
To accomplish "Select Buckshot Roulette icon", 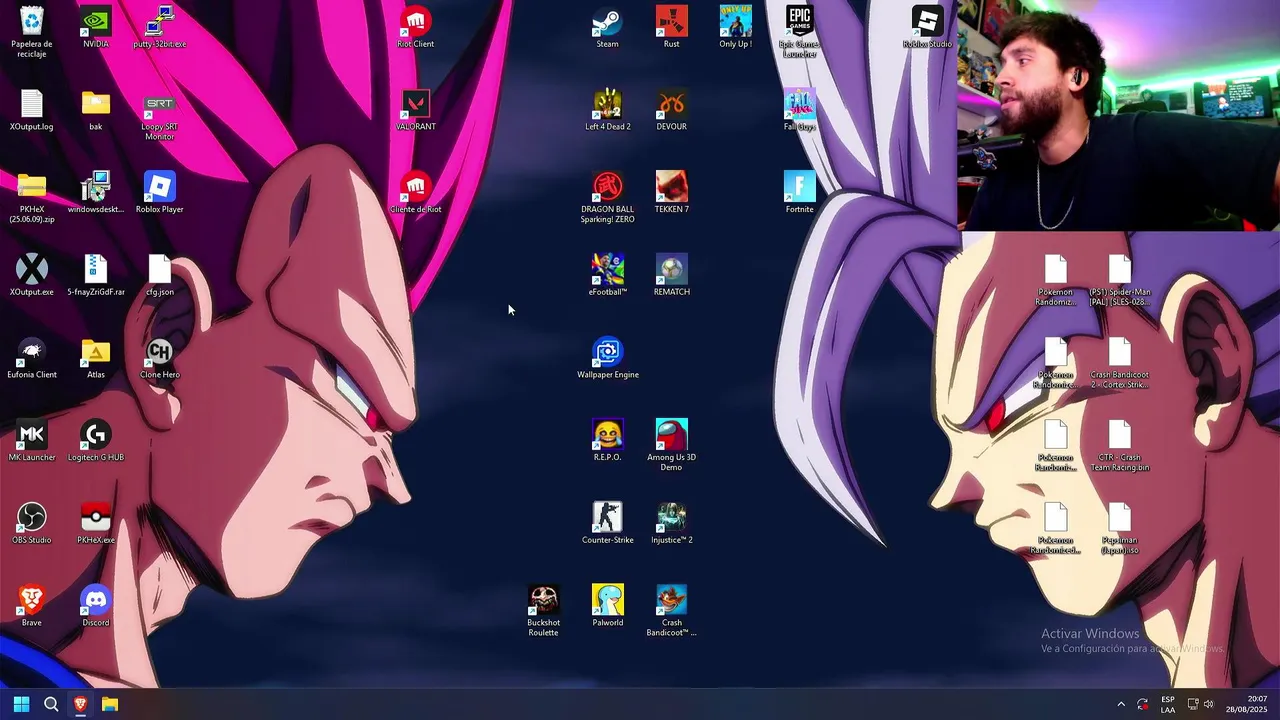I will (x=544, y=611).
